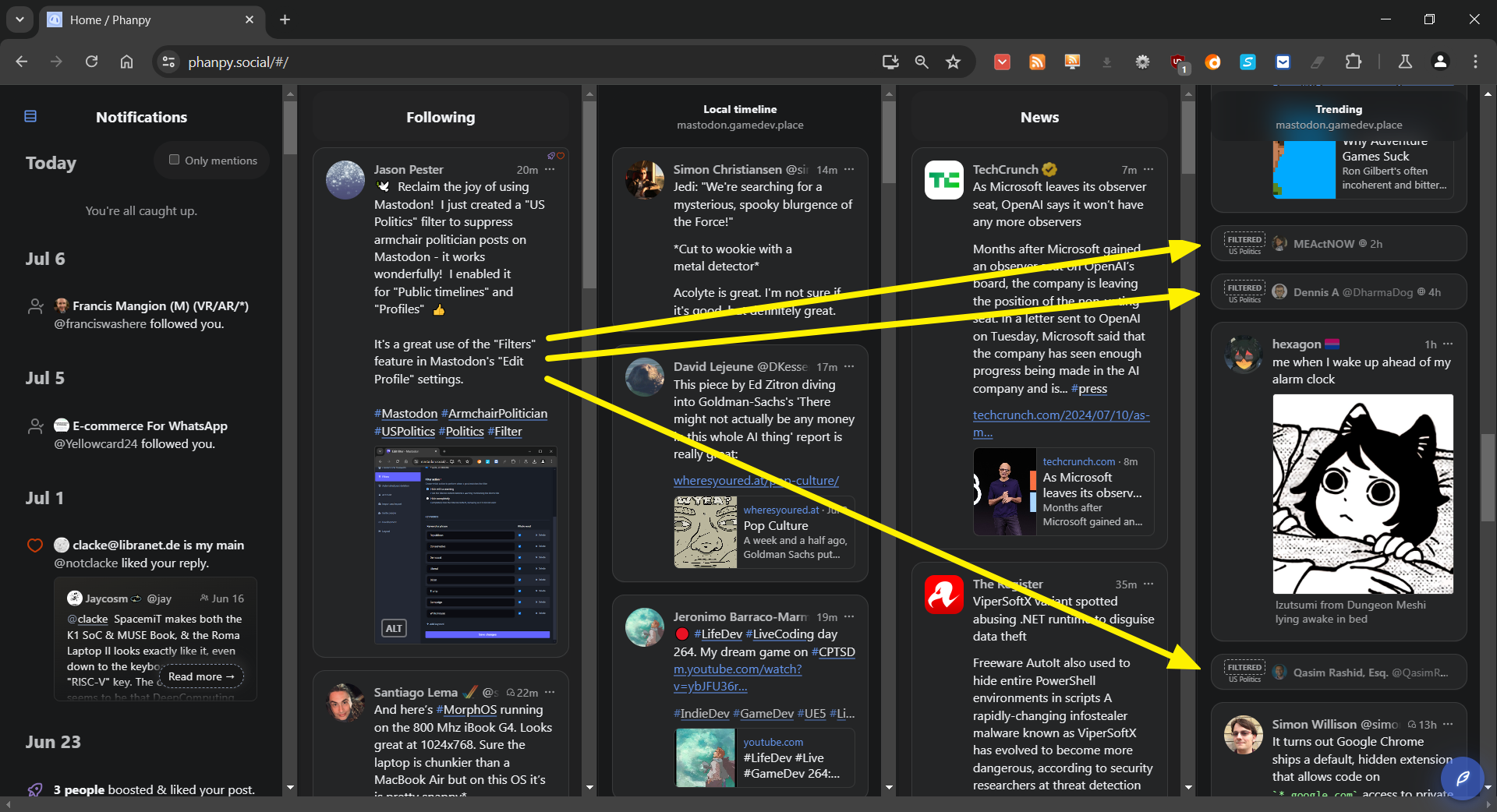Click hexagon's avatar in Trending
Viewport: 1497px width, 812px height.
point(1244,355)
